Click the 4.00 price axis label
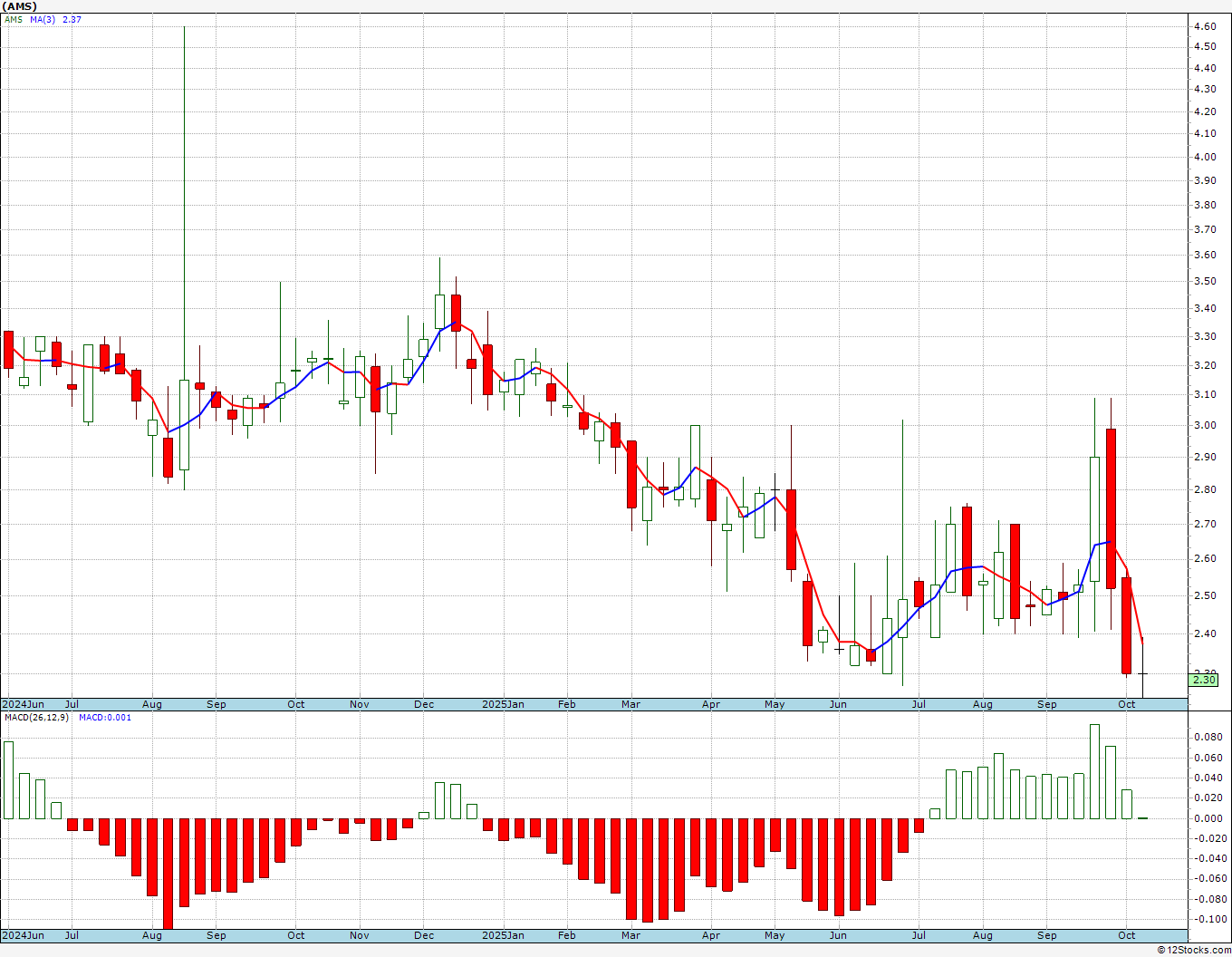1232x957 pixels. (1205, 157)
